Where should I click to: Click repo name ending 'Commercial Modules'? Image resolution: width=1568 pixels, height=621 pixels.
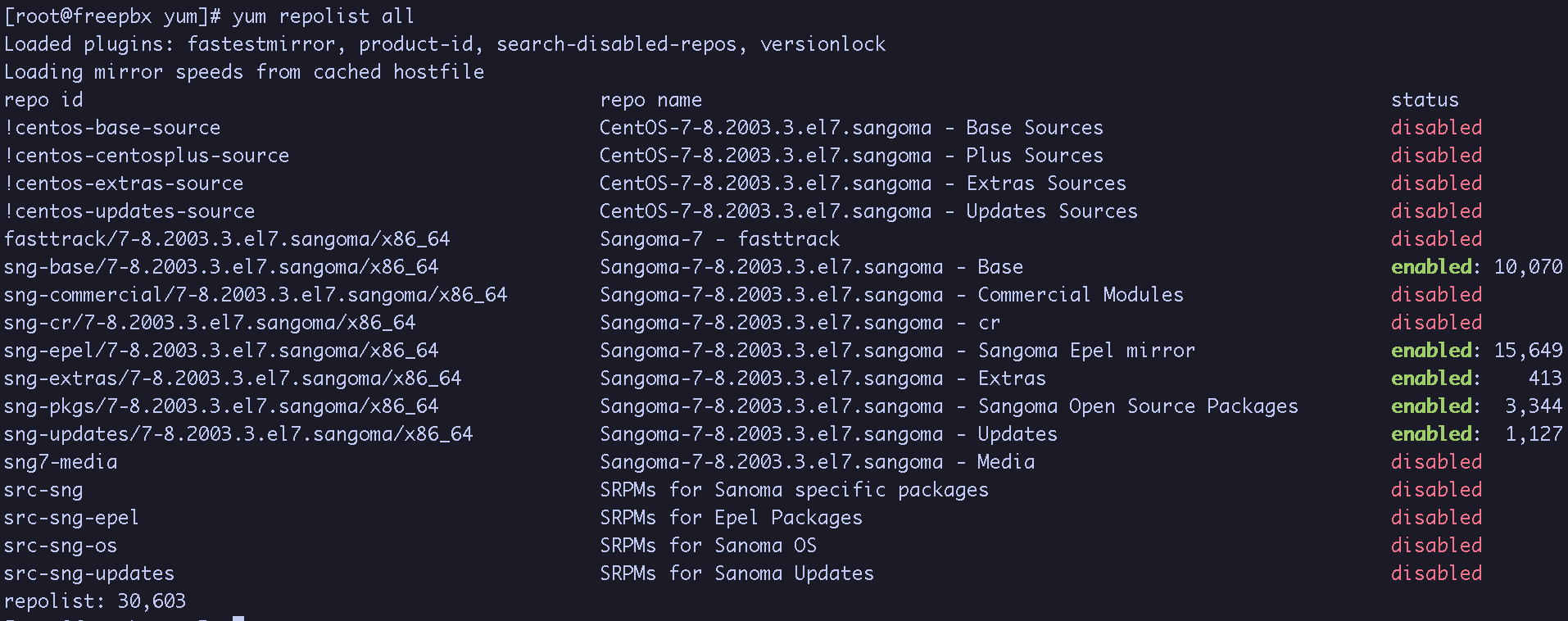[891, 295]
